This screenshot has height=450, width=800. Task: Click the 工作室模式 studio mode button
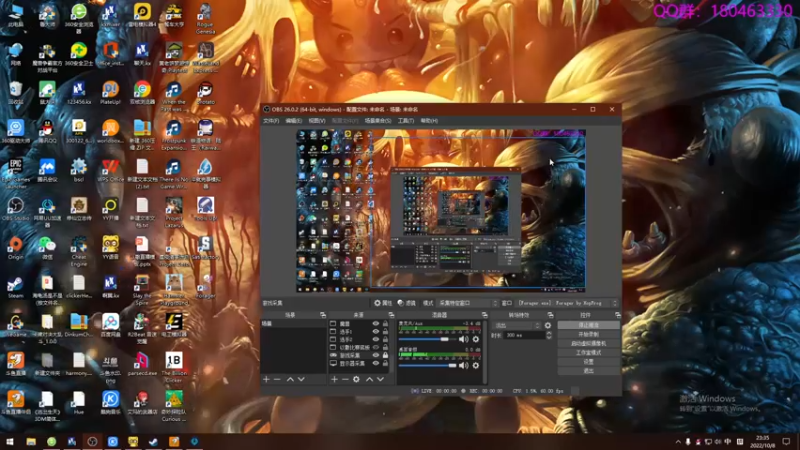[x=588, y=353]
